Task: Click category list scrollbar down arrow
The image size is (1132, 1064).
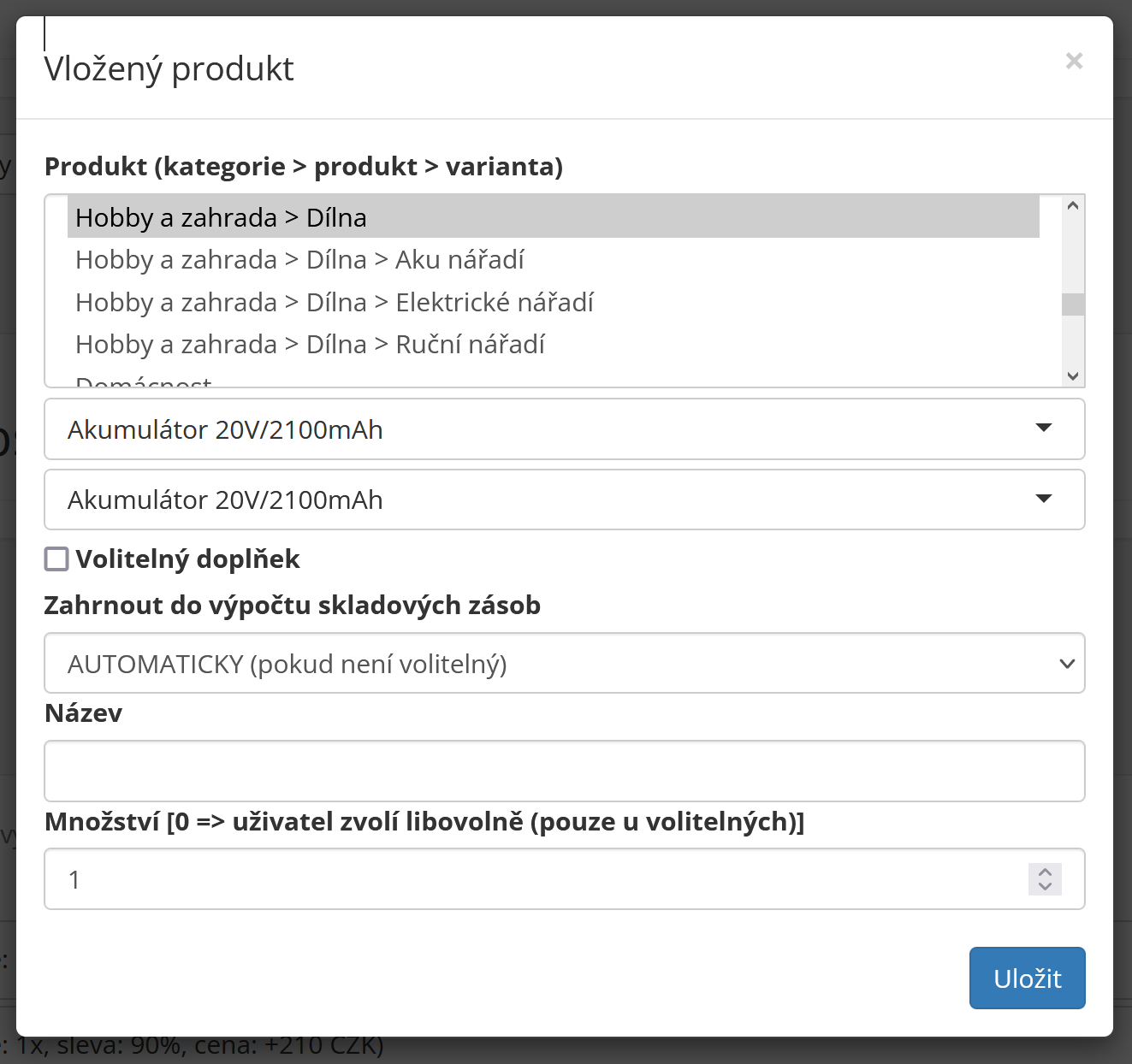Action: [x=1073, y=376]
